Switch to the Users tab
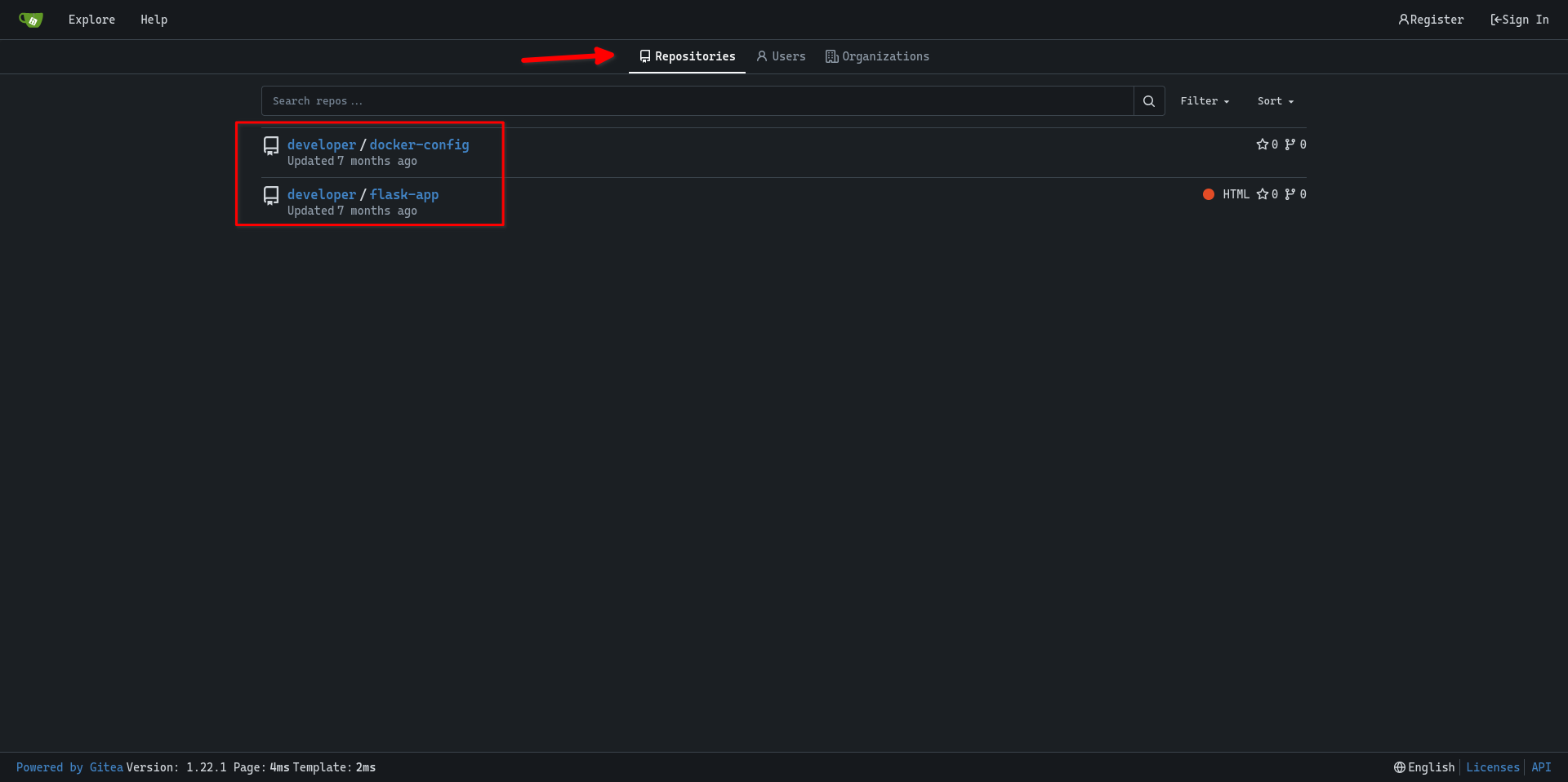The image size is (1568, 782). [x=781, y=56]
